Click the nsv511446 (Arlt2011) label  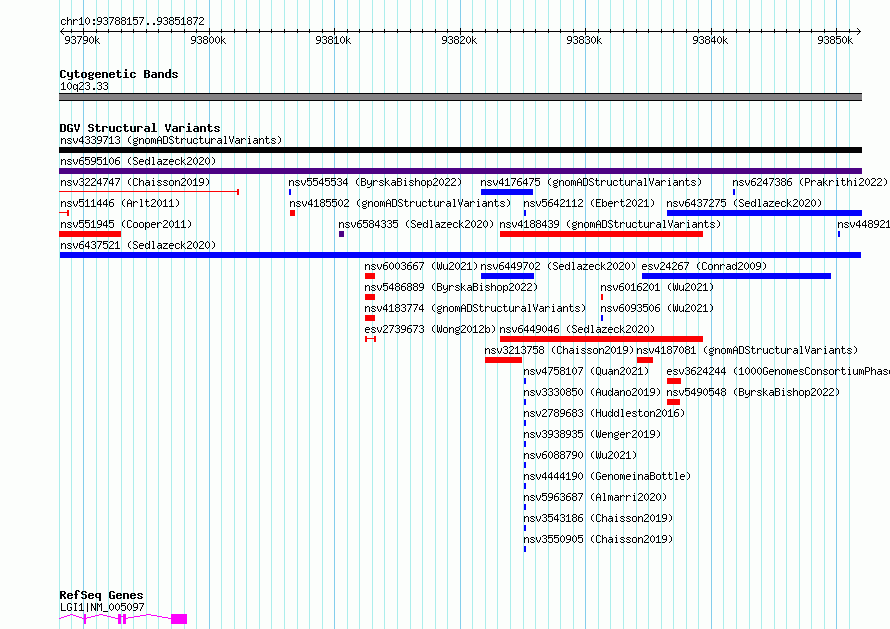[120, 203]
